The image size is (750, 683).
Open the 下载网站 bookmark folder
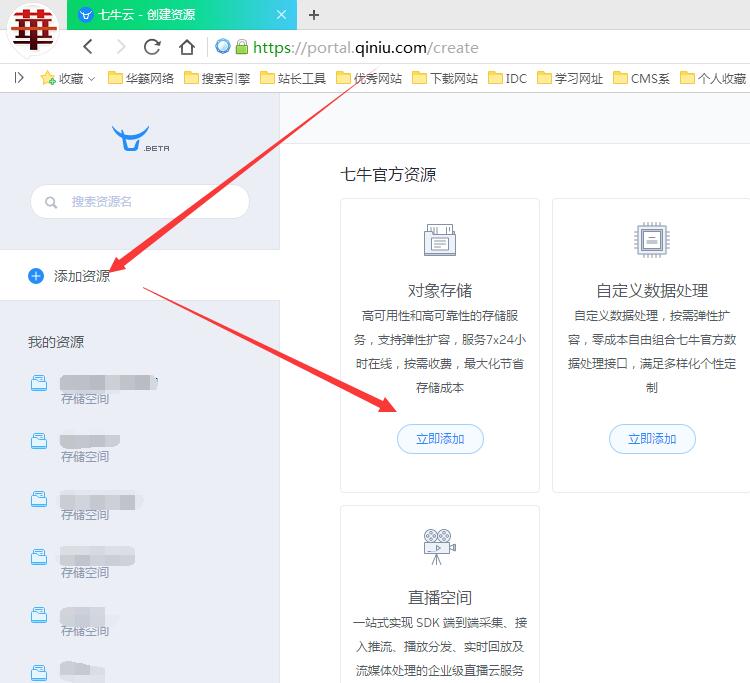pos(445,78)
